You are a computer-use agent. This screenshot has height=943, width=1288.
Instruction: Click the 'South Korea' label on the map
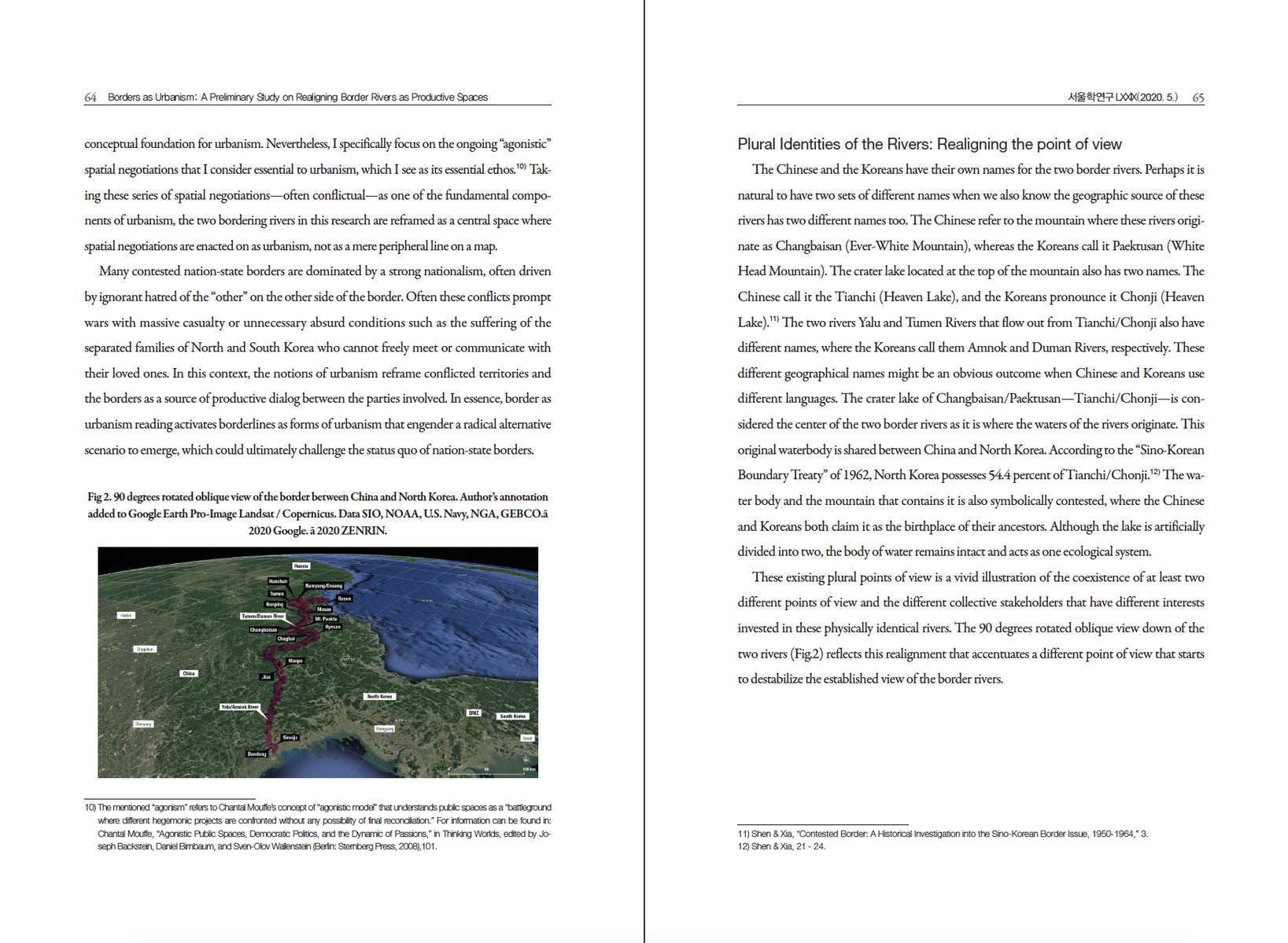click(x=513, y=716)
